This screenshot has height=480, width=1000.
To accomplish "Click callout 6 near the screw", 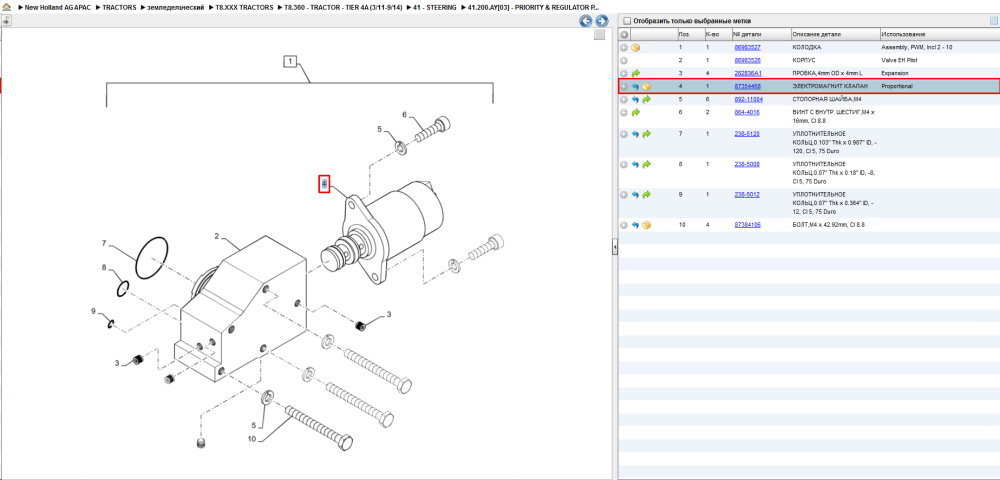I will 404,115.
